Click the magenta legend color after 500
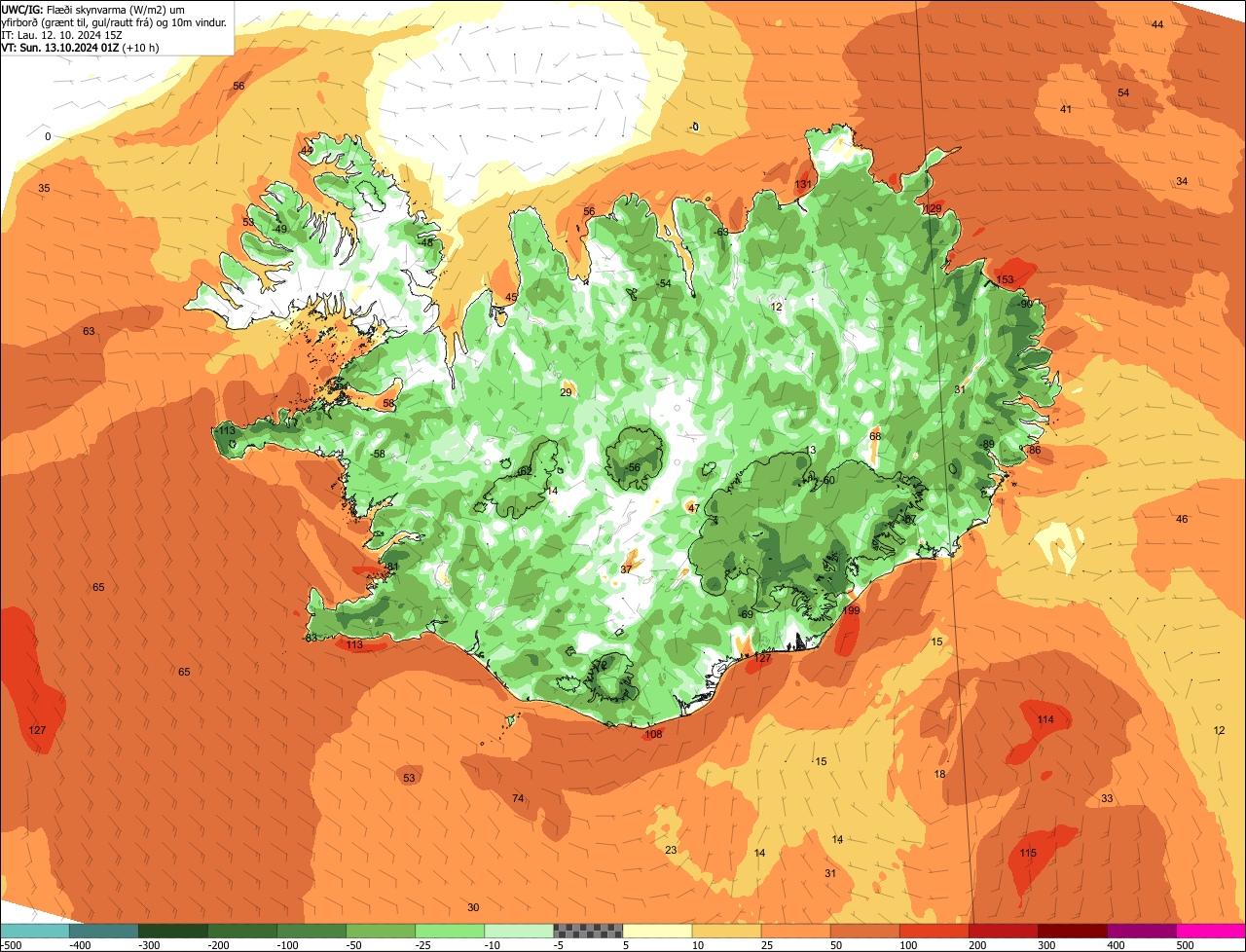The image size is (1246, 952). pos(1211,931)
